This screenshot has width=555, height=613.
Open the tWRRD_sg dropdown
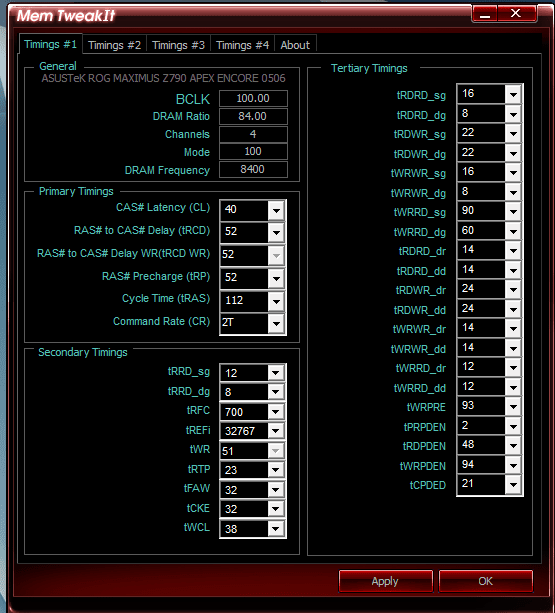[x=513, y=212]
